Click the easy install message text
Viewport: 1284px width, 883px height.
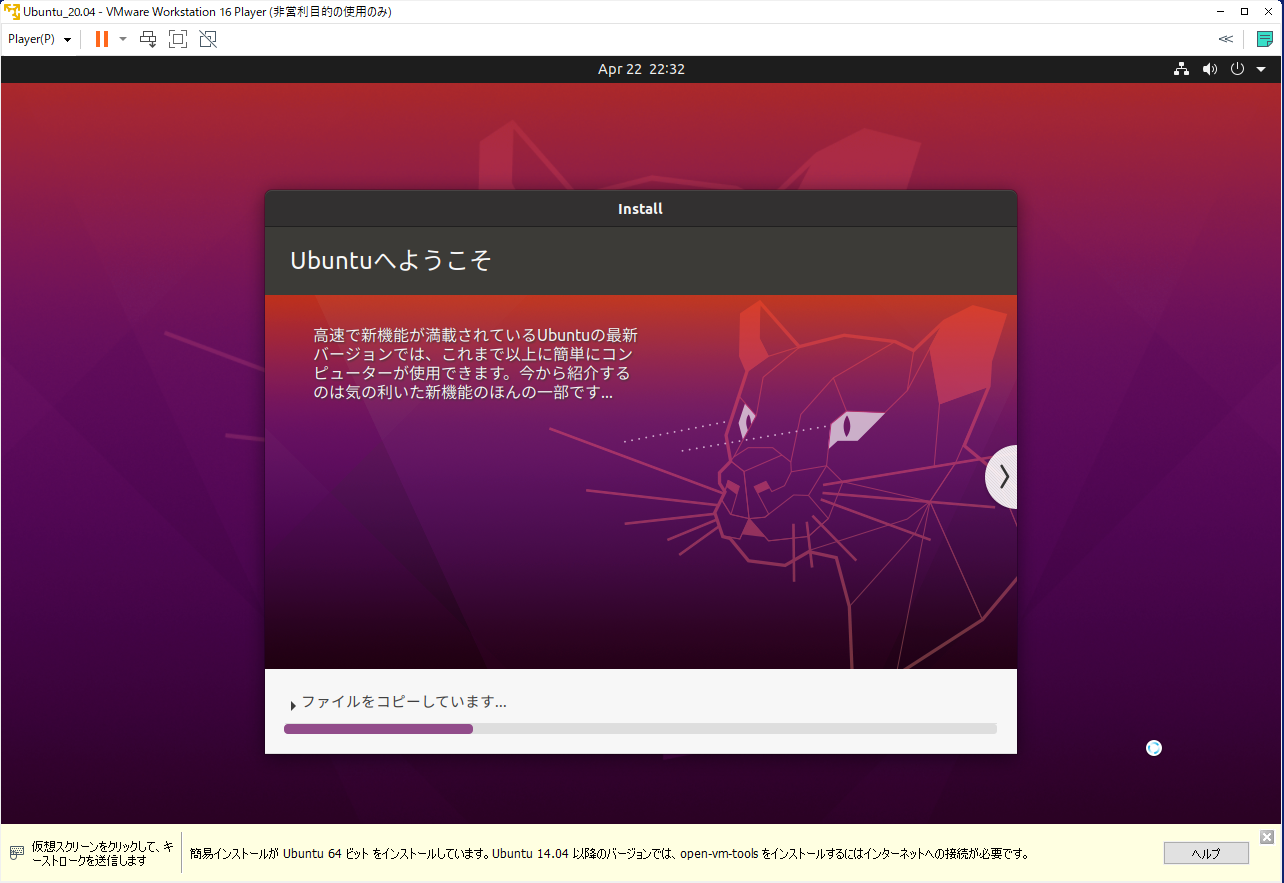point(609,854)
